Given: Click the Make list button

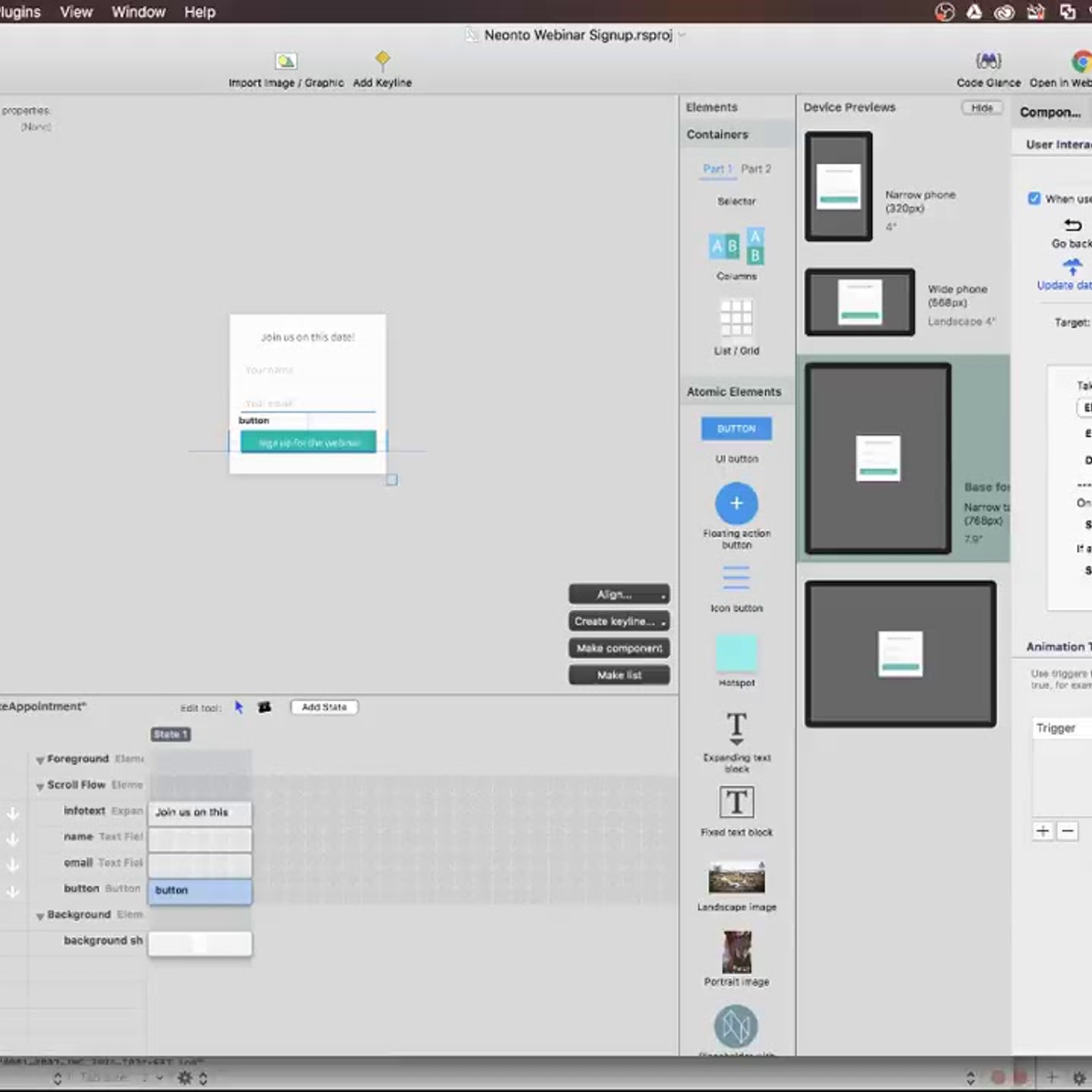Looking at the screenshot, I should (619, 675).
